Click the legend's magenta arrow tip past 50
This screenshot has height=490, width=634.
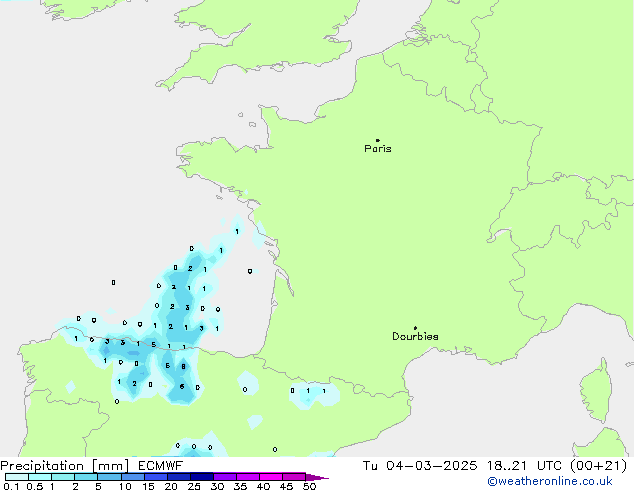pyautogui.click(x=323, y=477)
